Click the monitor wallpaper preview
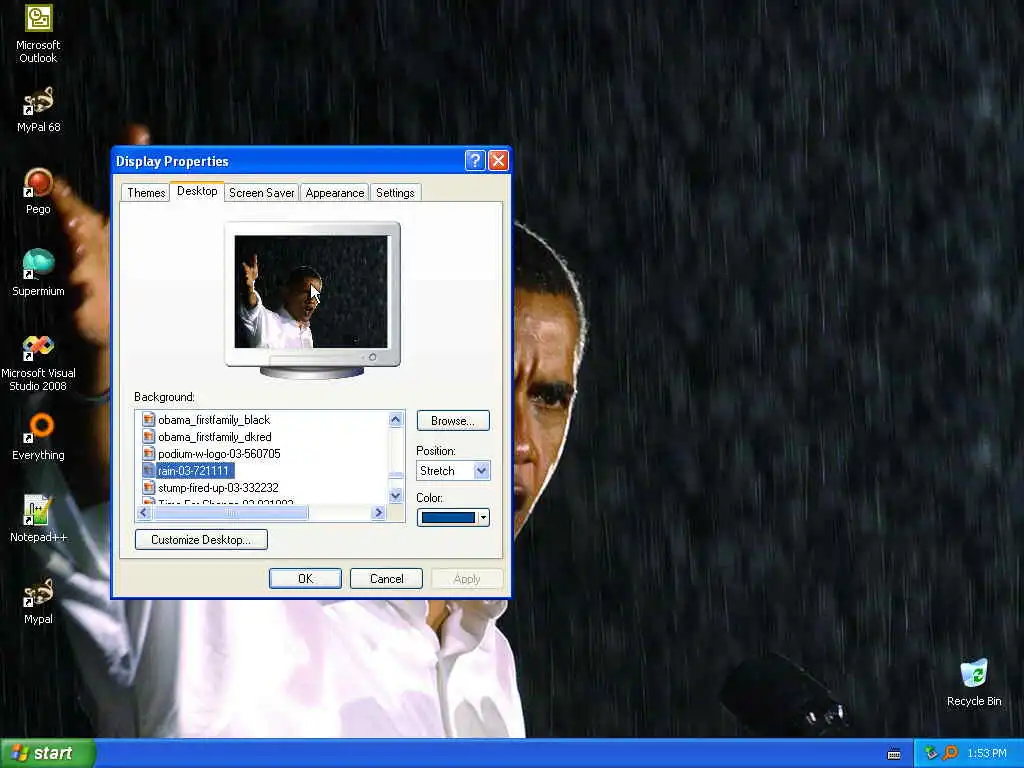The image size is (1024, 768). (312, 291)
